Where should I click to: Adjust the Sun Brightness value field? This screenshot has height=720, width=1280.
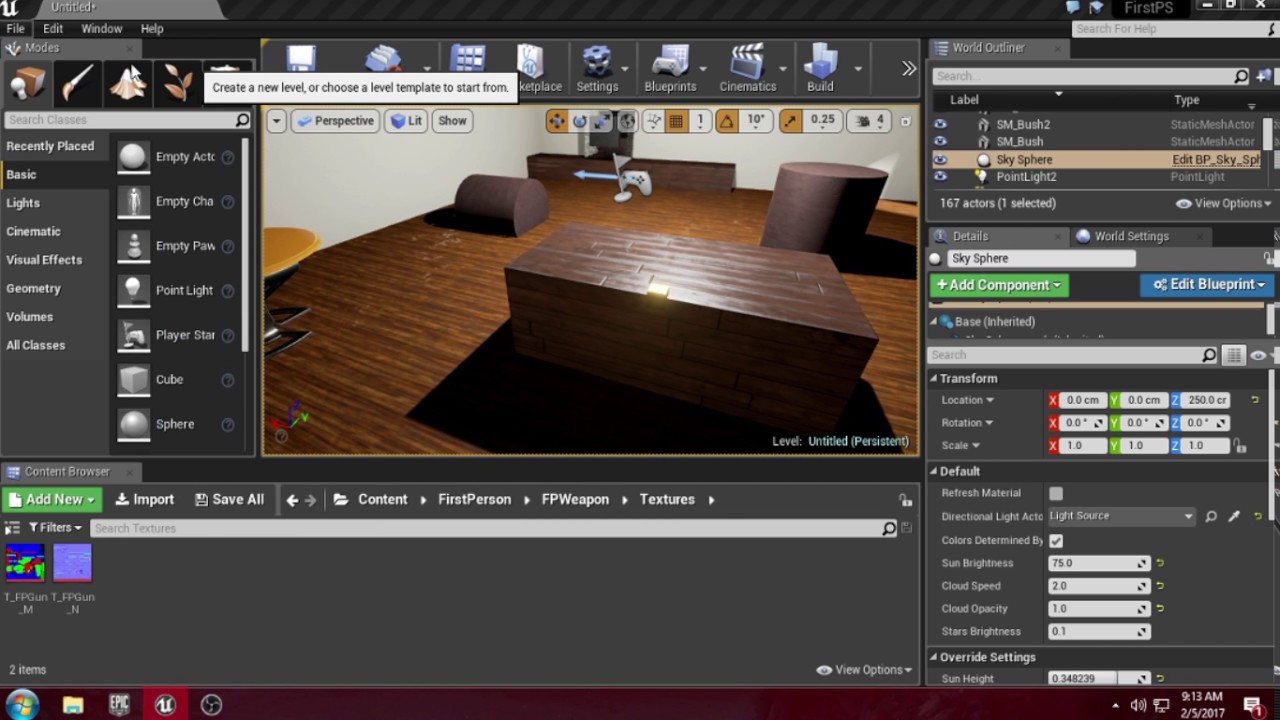(x=1098, y=563)
